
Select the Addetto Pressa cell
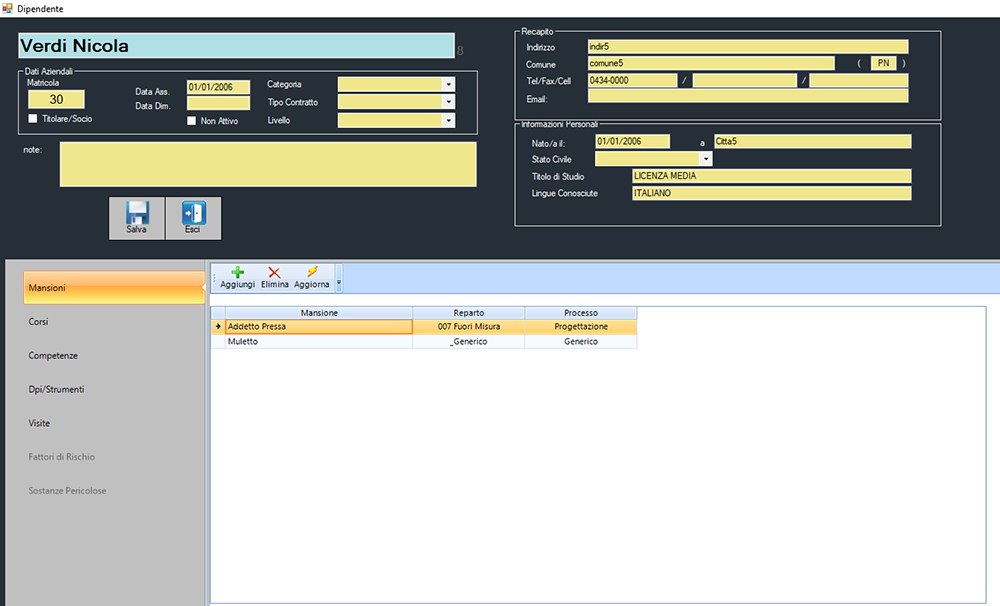click(319, 327)
